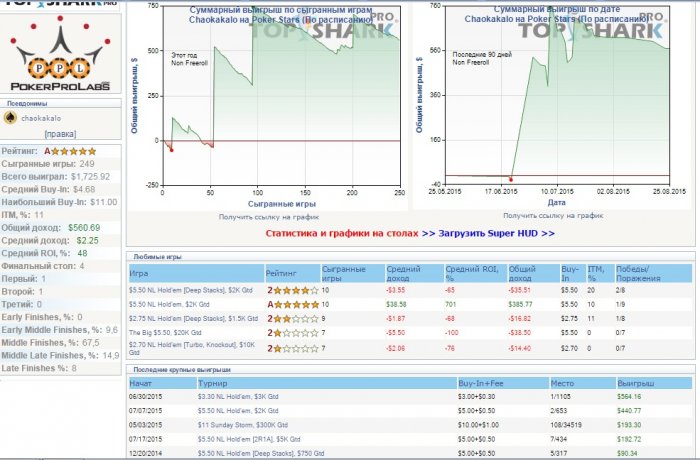This screenshot has height=460, width=700.
Task: Open $3.30 NL Hold'em, $3K Gtd tournament
Action: (238, 397)
